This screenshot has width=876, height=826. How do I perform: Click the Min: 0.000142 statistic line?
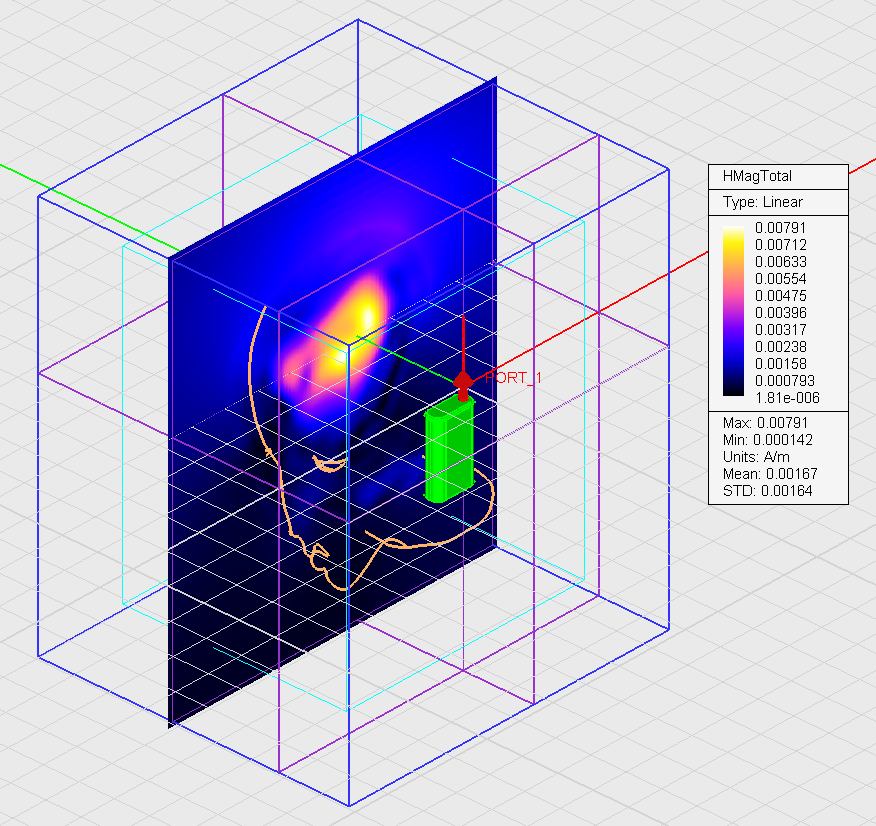[766, 439]
